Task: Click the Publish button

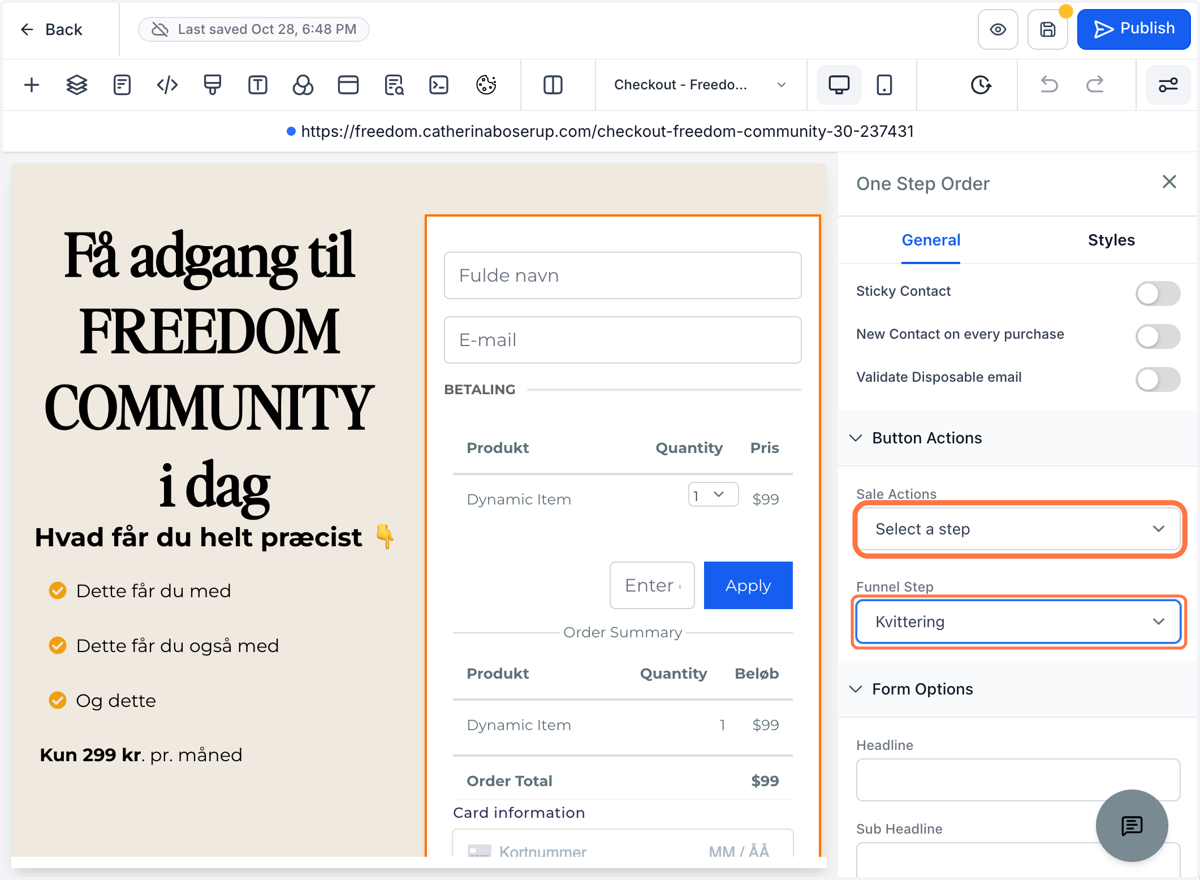Action: click(x=1134, y=29)
